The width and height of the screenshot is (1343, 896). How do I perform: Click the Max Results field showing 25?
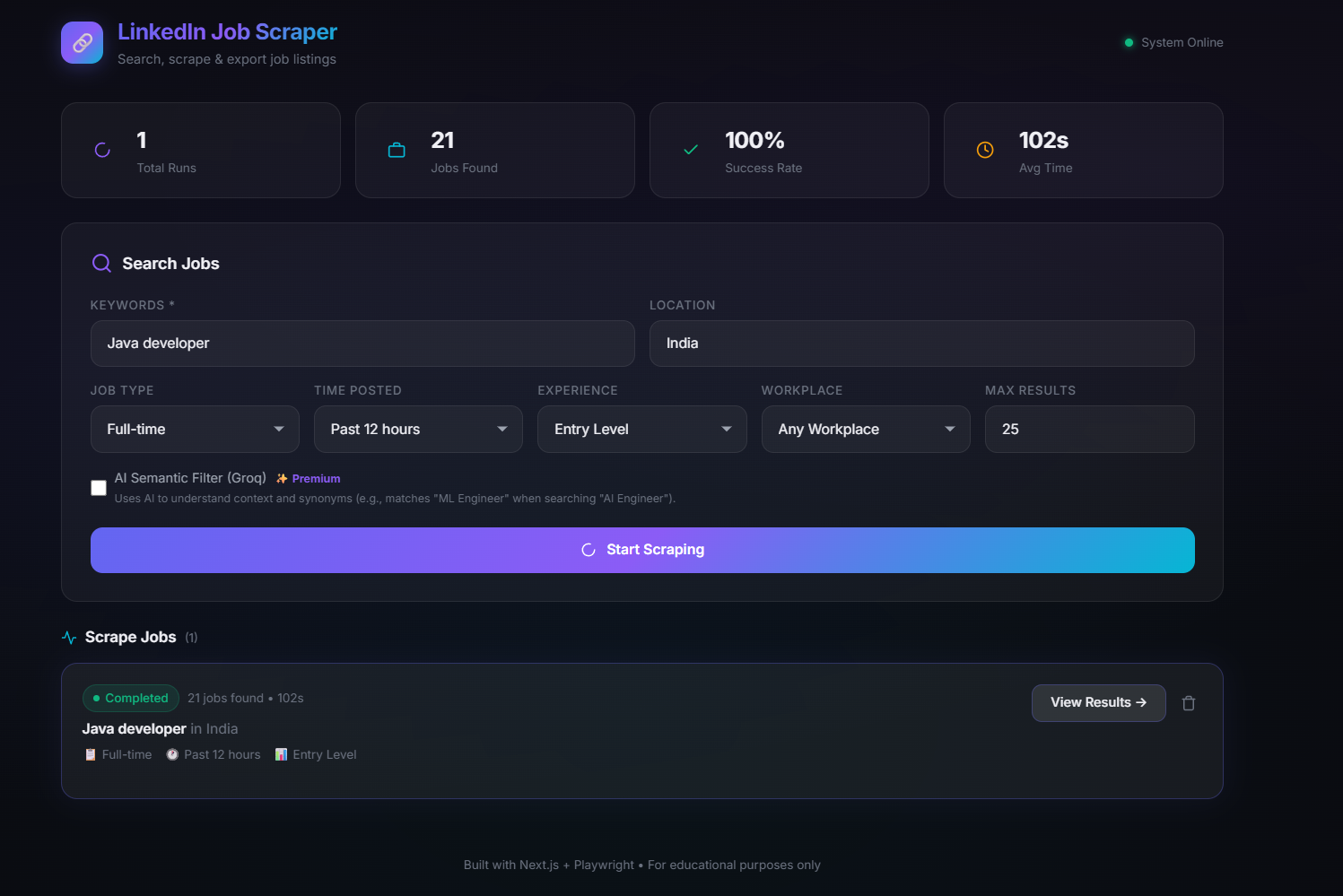click(x=1090, y=429)
